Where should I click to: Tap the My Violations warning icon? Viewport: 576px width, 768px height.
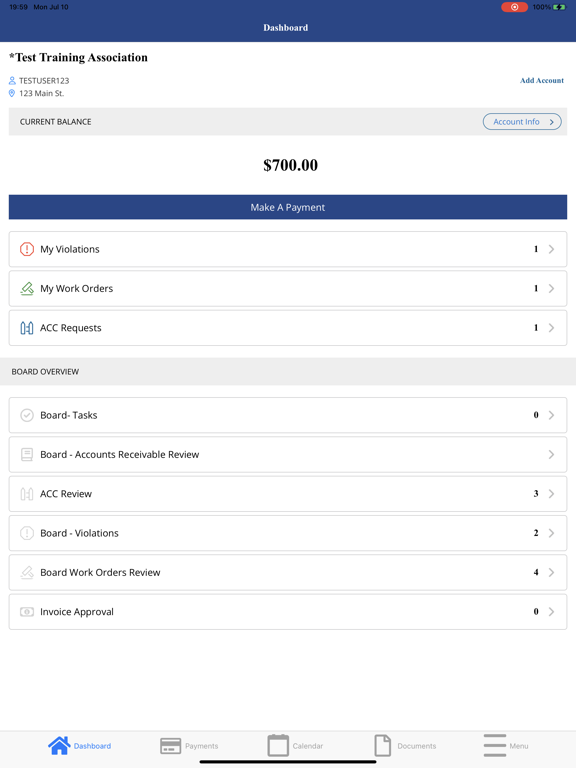[x=26, y=249]
